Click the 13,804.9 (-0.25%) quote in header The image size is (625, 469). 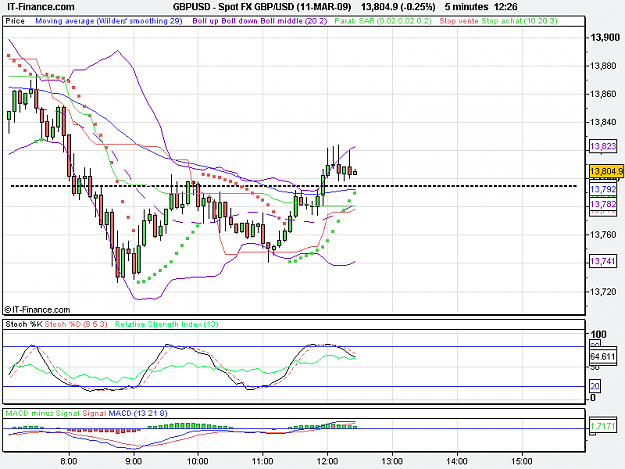pos(398,7)
